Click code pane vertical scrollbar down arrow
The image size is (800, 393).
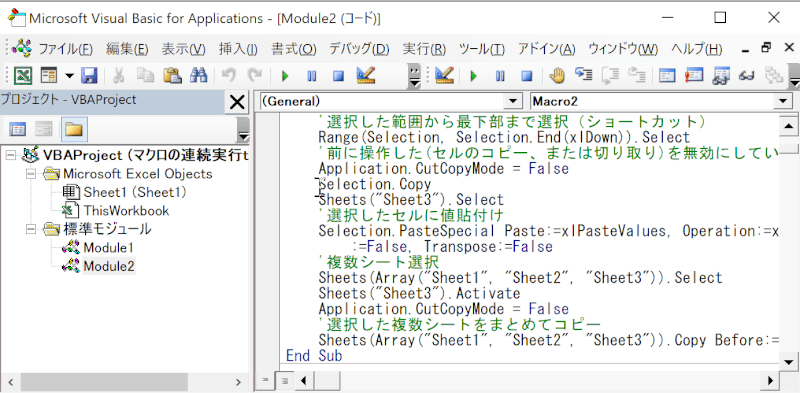tap(789, 362)
